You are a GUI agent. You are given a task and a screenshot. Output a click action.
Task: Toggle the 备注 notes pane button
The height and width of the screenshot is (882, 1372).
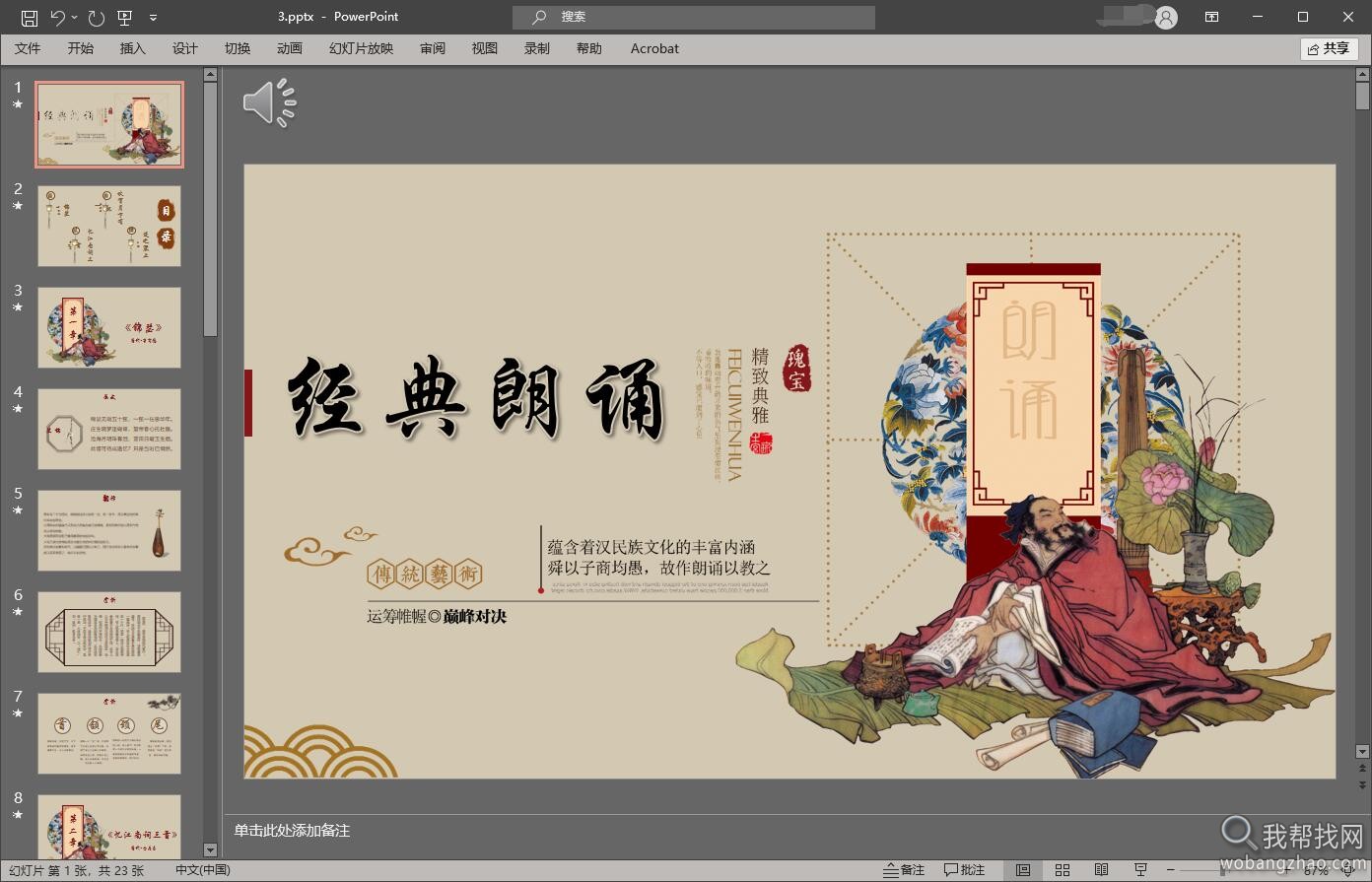tap(904, 870)
